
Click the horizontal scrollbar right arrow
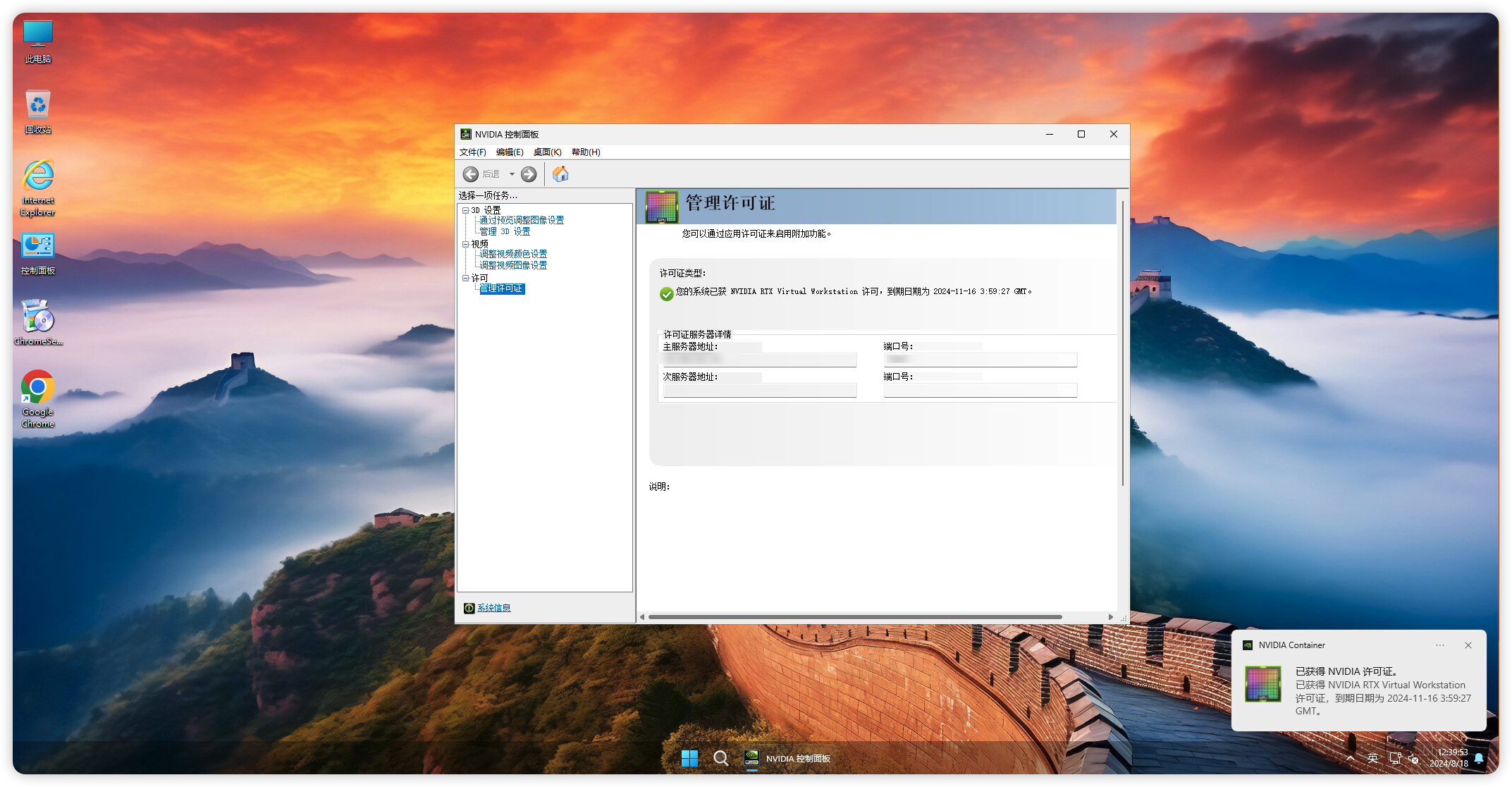1111,617
